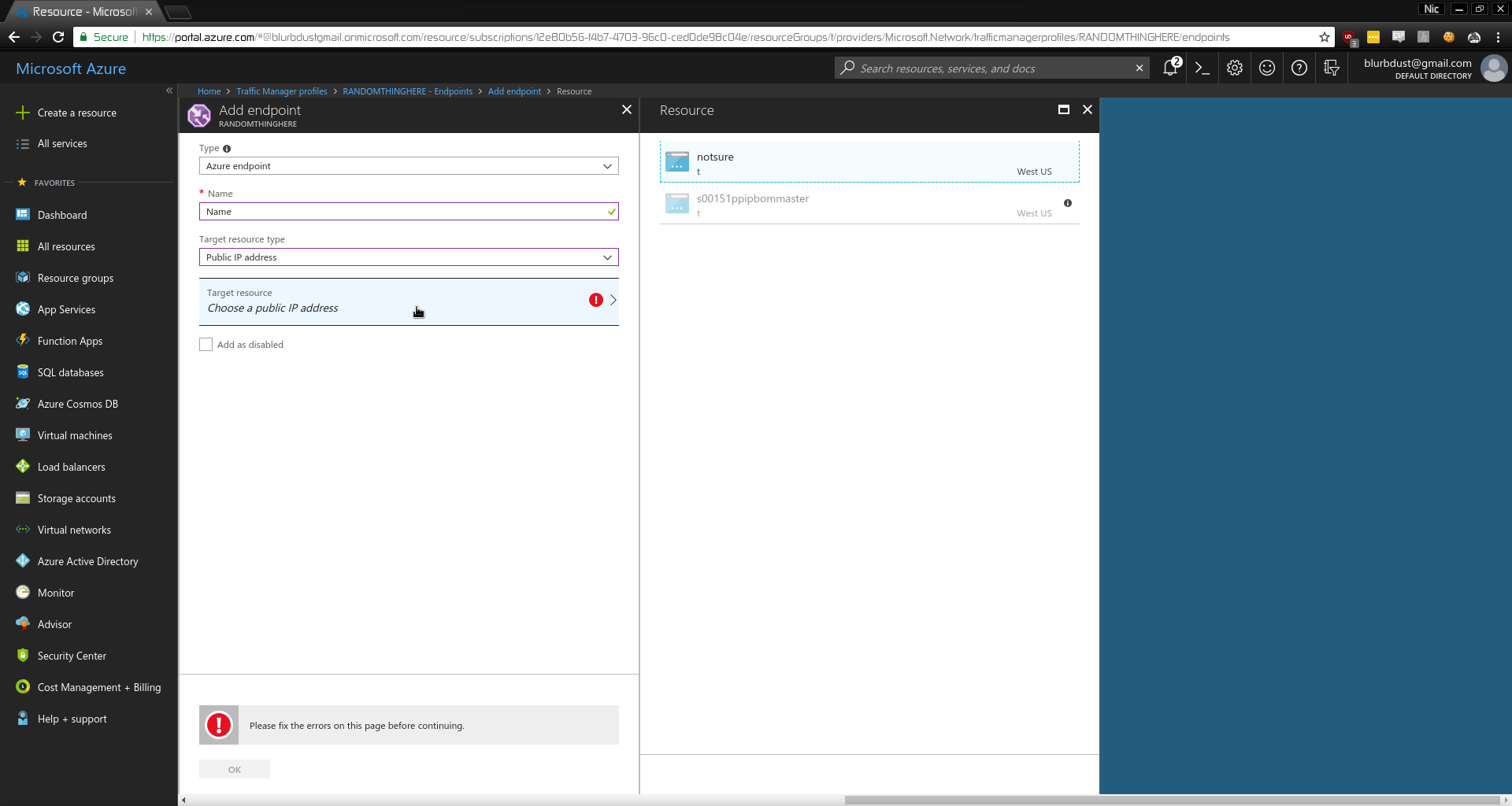Click the Dashboard icon in sidebar
The width and height of the screenshot is (1512, 806).
tap(23, 215)
